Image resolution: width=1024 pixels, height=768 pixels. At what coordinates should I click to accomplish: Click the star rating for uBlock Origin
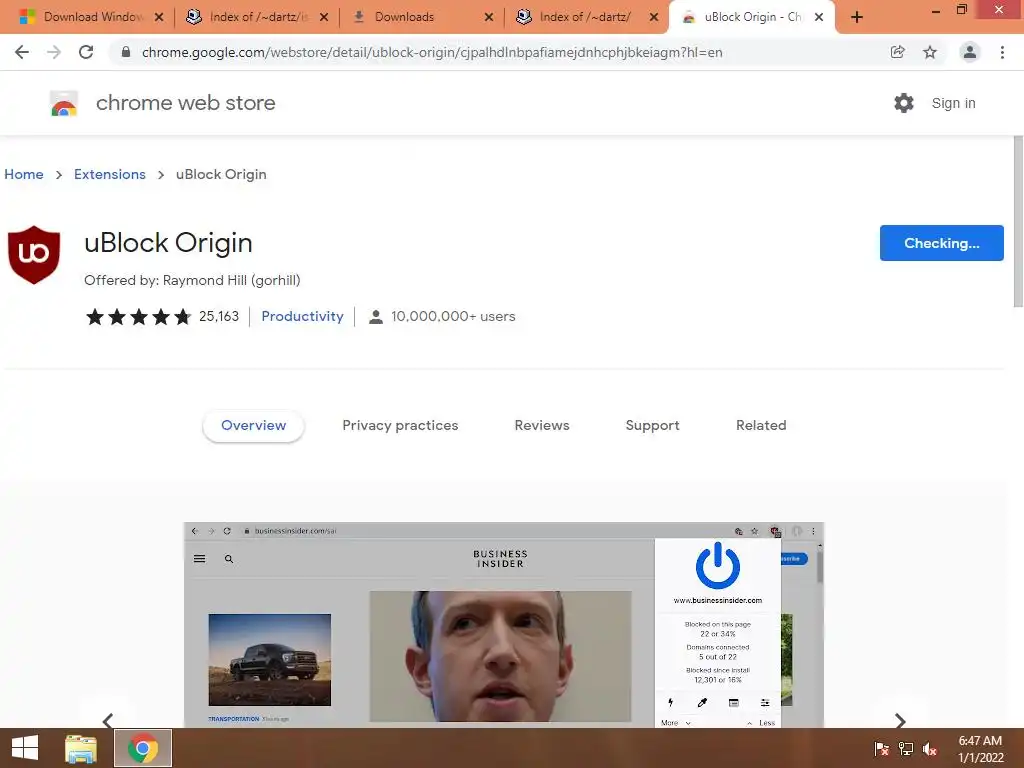pos(138,317)
